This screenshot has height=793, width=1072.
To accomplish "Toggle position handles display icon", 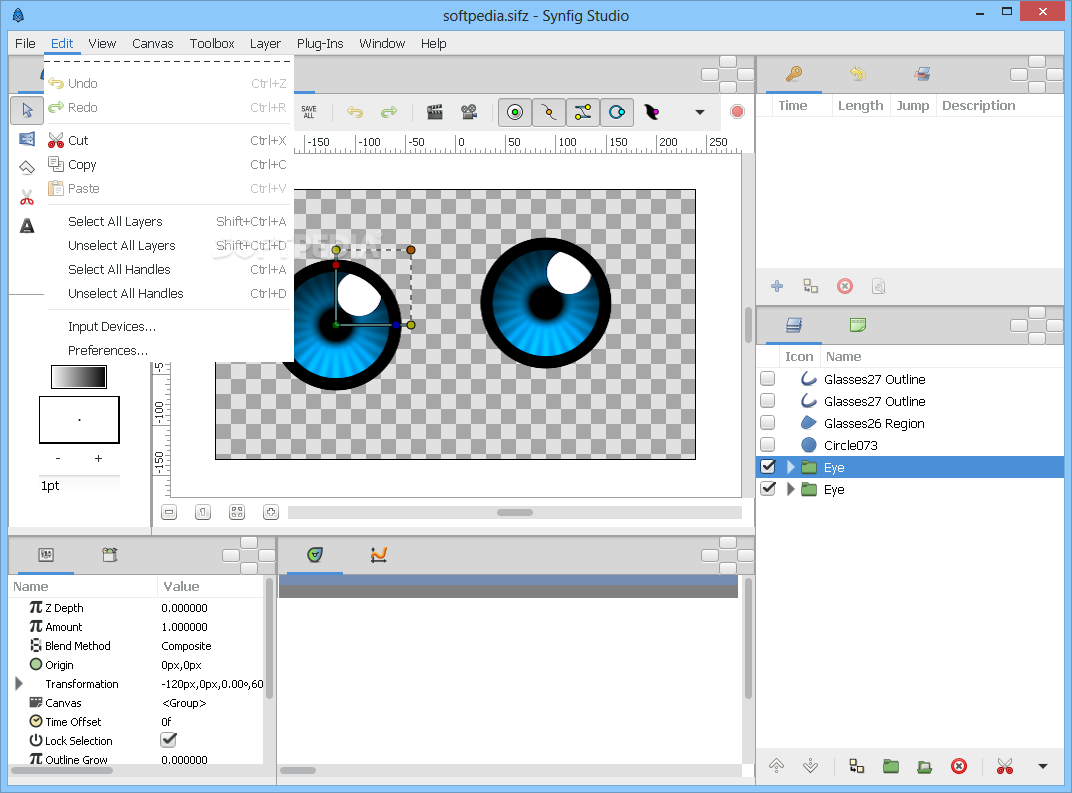I will pyautogui.click(x=515, y=112).
